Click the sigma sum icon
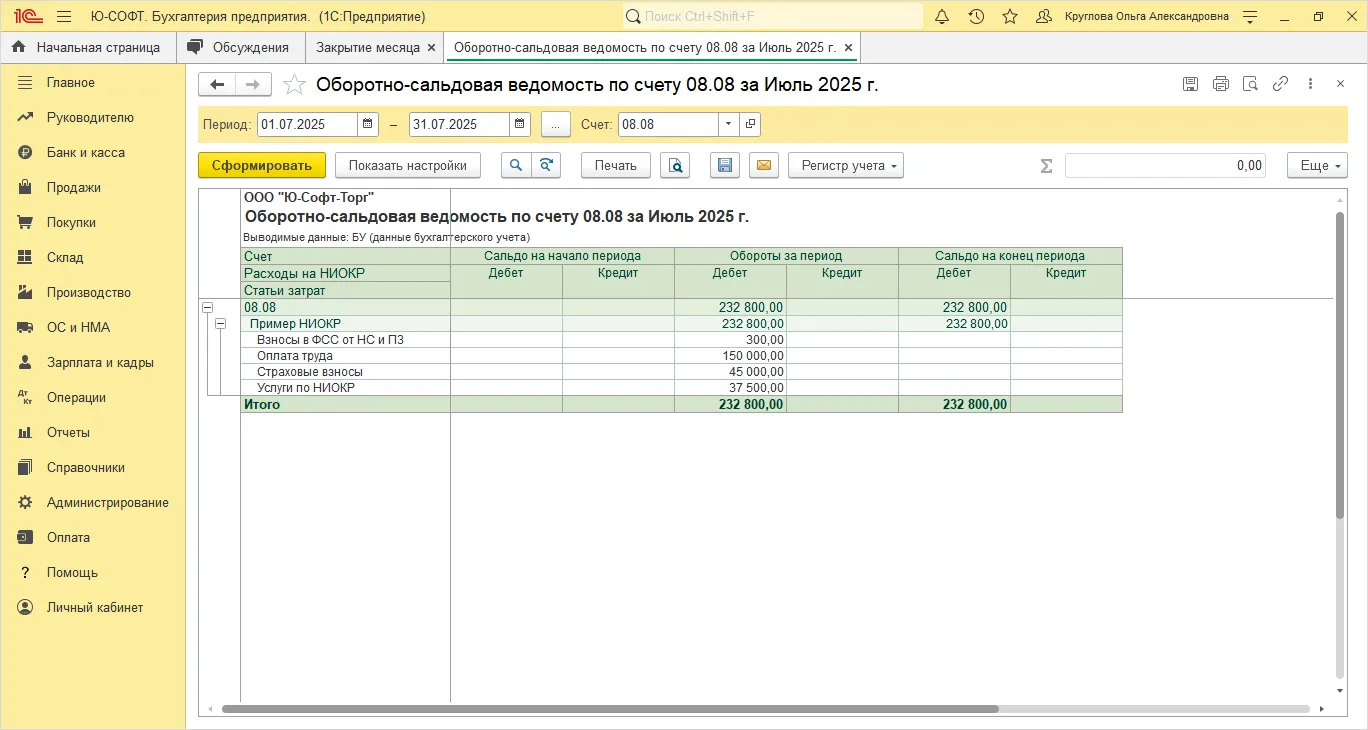 click(1046, 165)
